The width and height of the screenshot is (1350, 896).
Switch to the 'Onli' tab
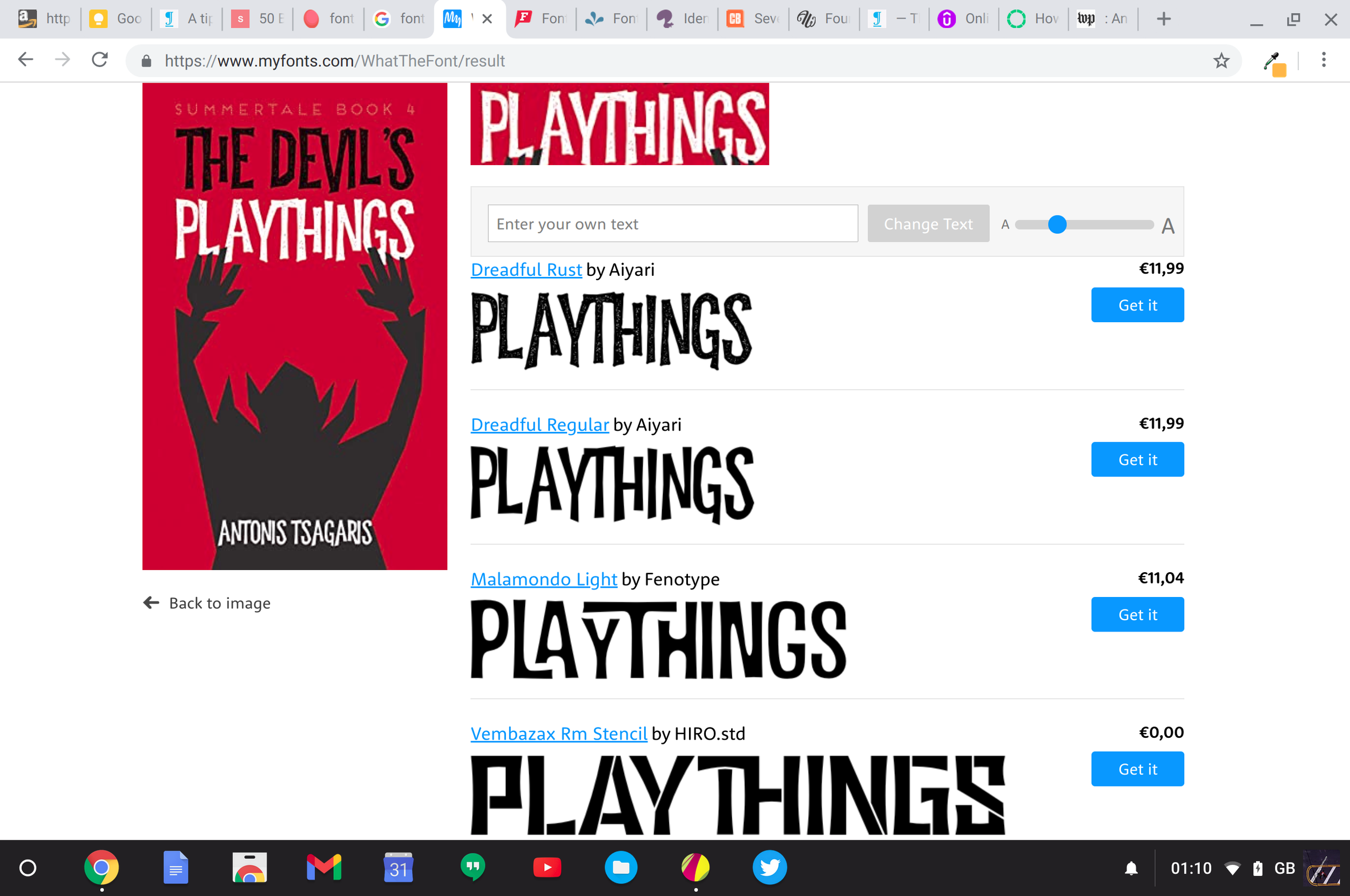964,19
